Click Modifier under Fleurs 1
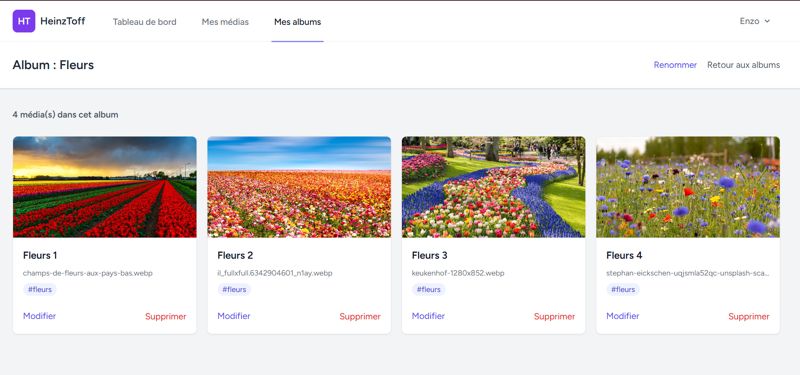 [39, 316]
